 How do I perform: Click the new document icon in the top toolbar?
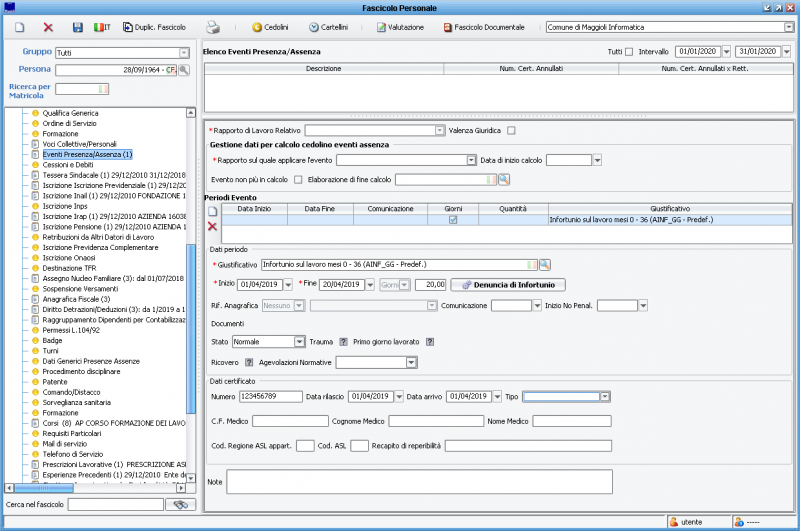coord(19,27)
